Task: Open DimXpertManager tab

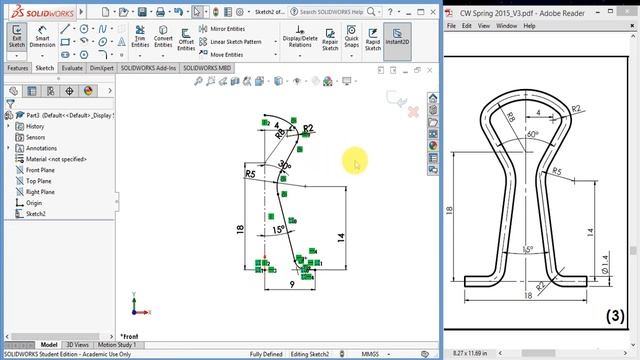Action: [69, 91]
